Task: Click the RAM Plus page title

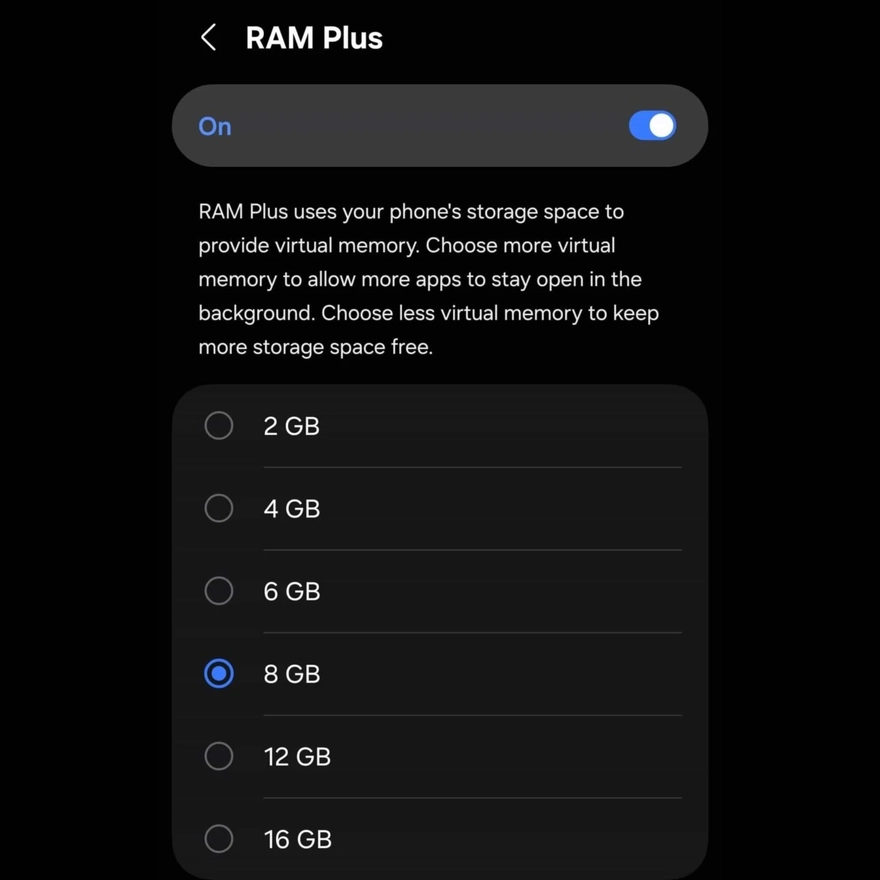Action: tap(314, 38)
